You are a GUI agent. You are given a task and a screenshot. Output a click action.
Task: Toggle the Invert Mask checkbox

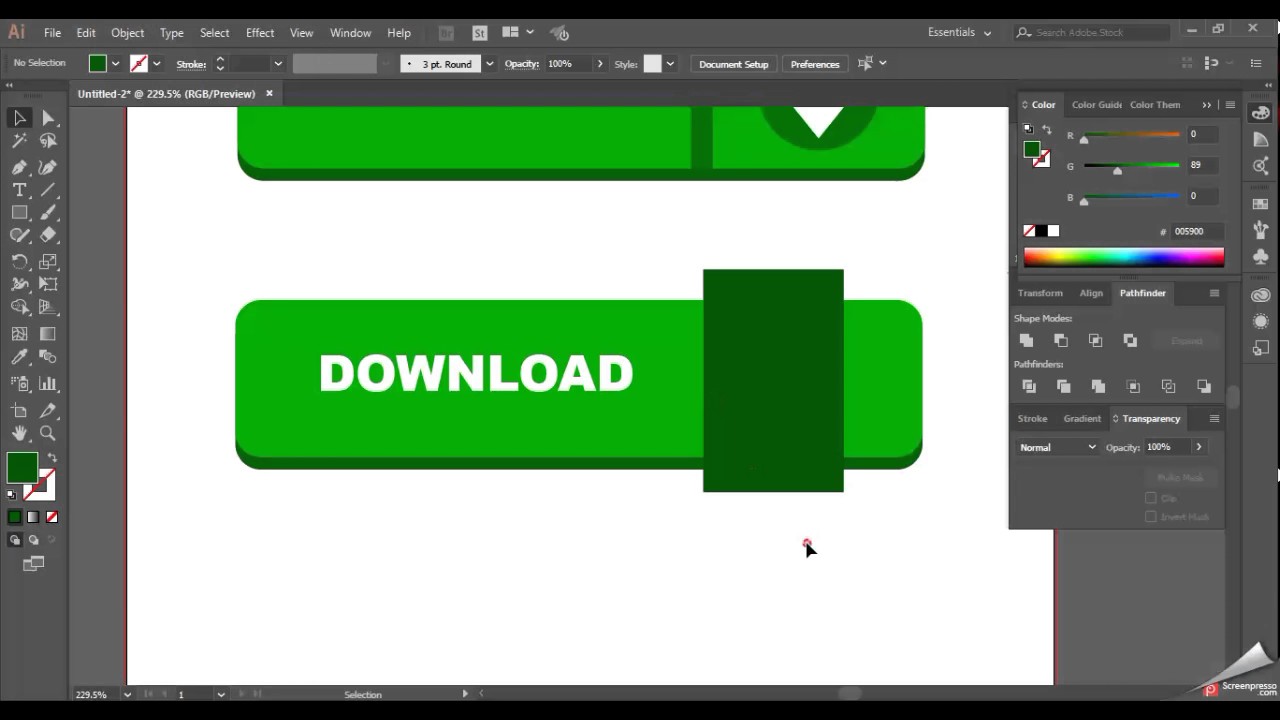[x=1151, y=517]
